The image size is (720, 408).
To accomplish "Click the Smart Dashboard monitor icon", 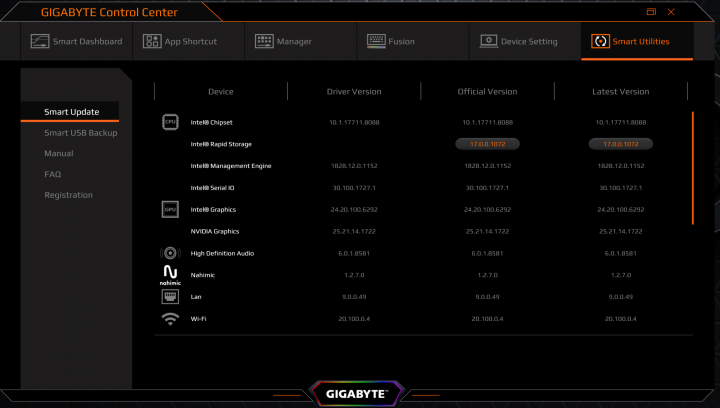I will tap(40, 41).
